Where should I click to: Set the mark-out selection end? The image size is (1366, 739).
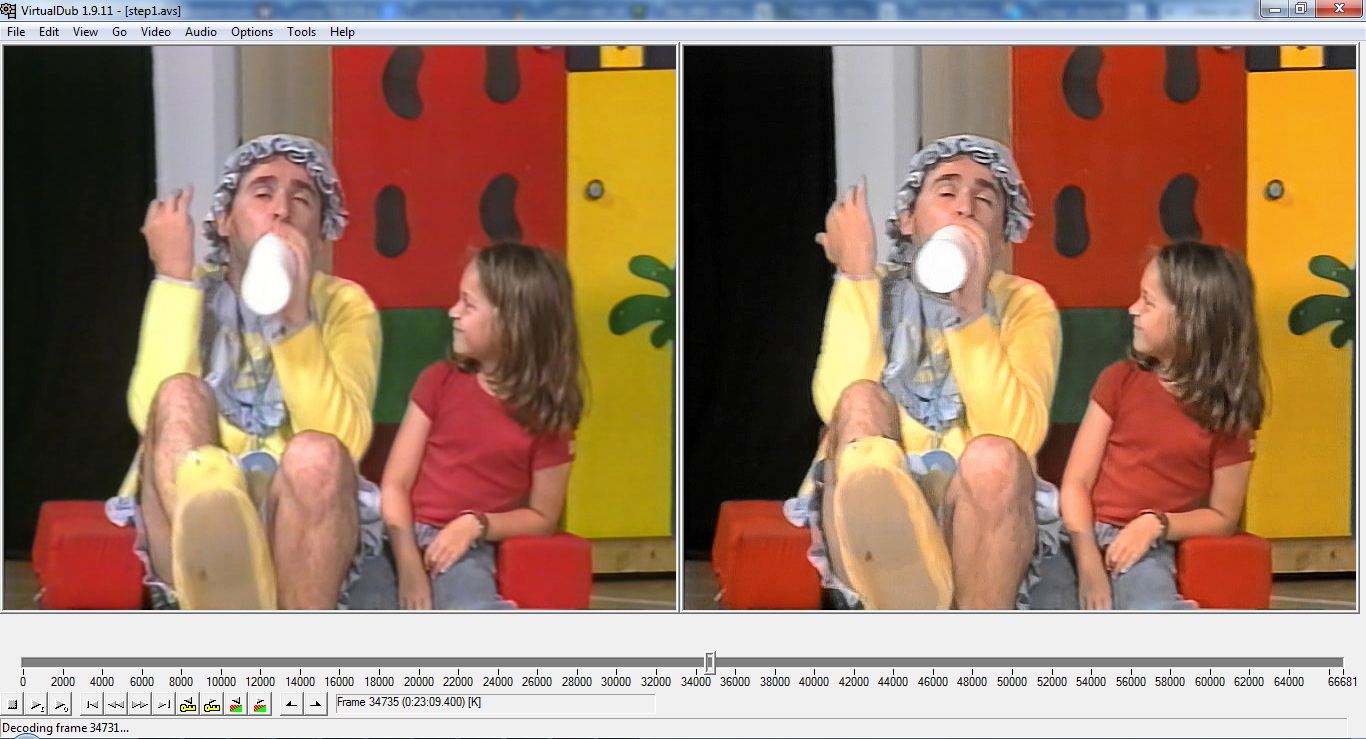click(315, 704)
